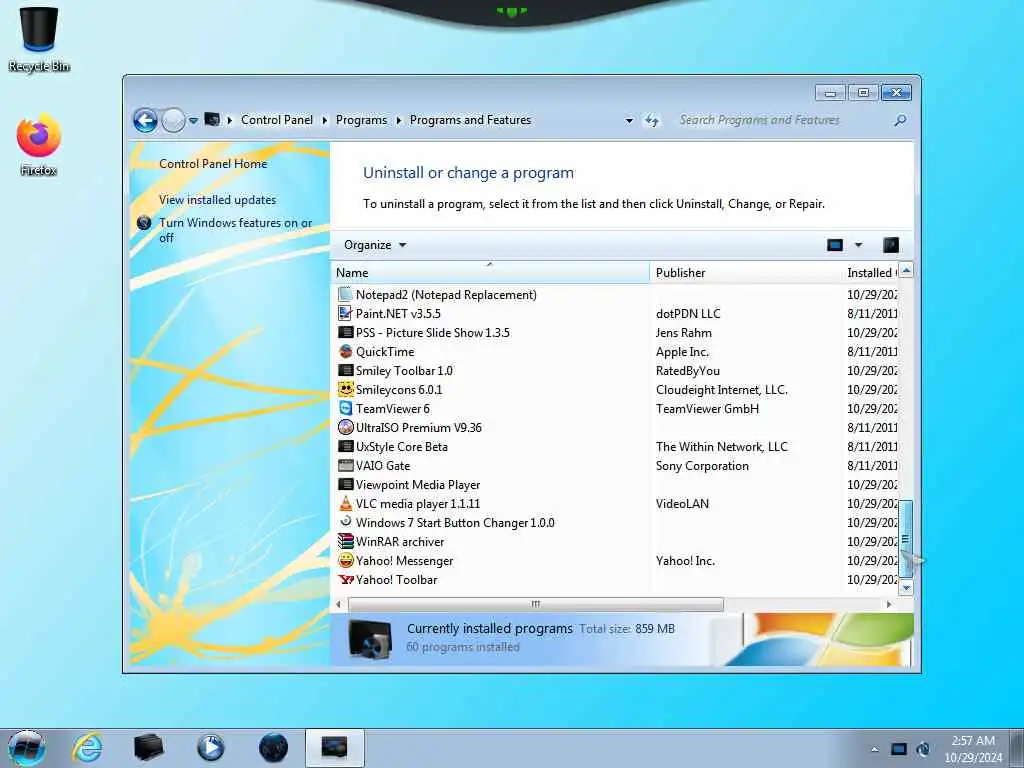This screenshot has width=1024, height=768.
Task: Click the UltraISO Premium disc icon
Action: pos(345,427)
